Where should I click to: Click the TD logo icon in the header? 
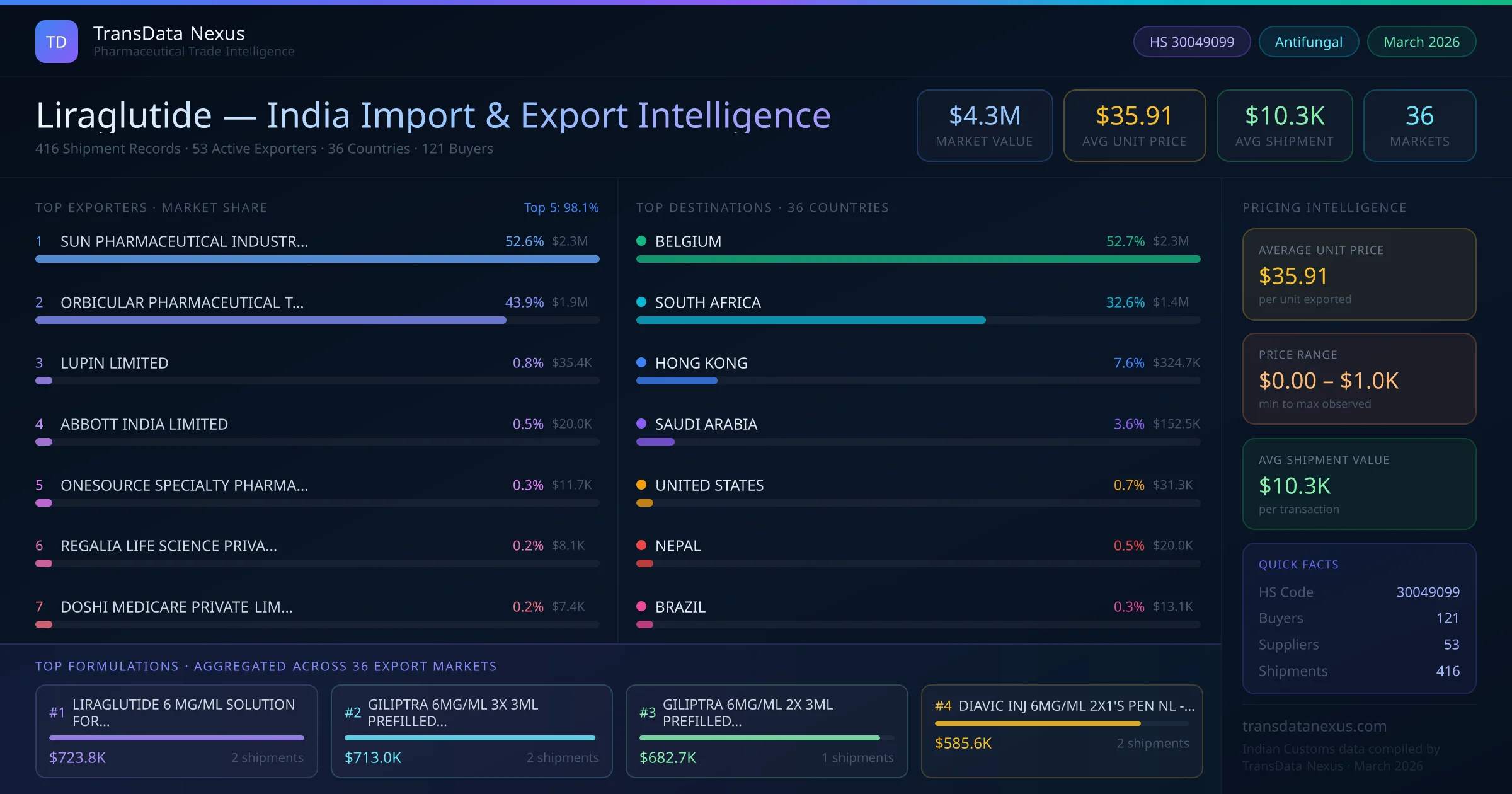tap(56, 41)
